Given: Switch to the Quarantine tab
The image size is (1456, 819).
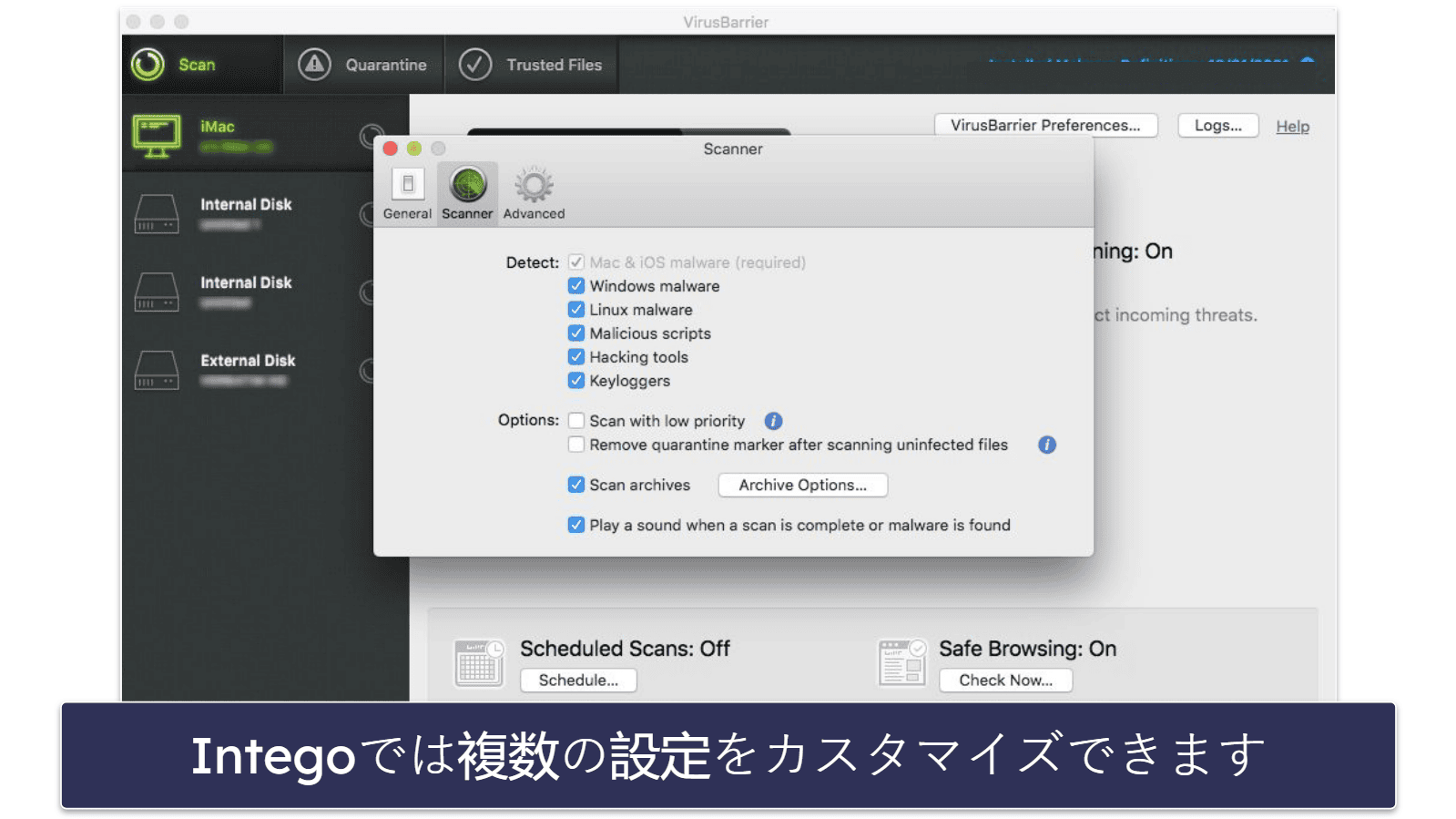Looking at the screenshot, I should [x=363, y=65].
